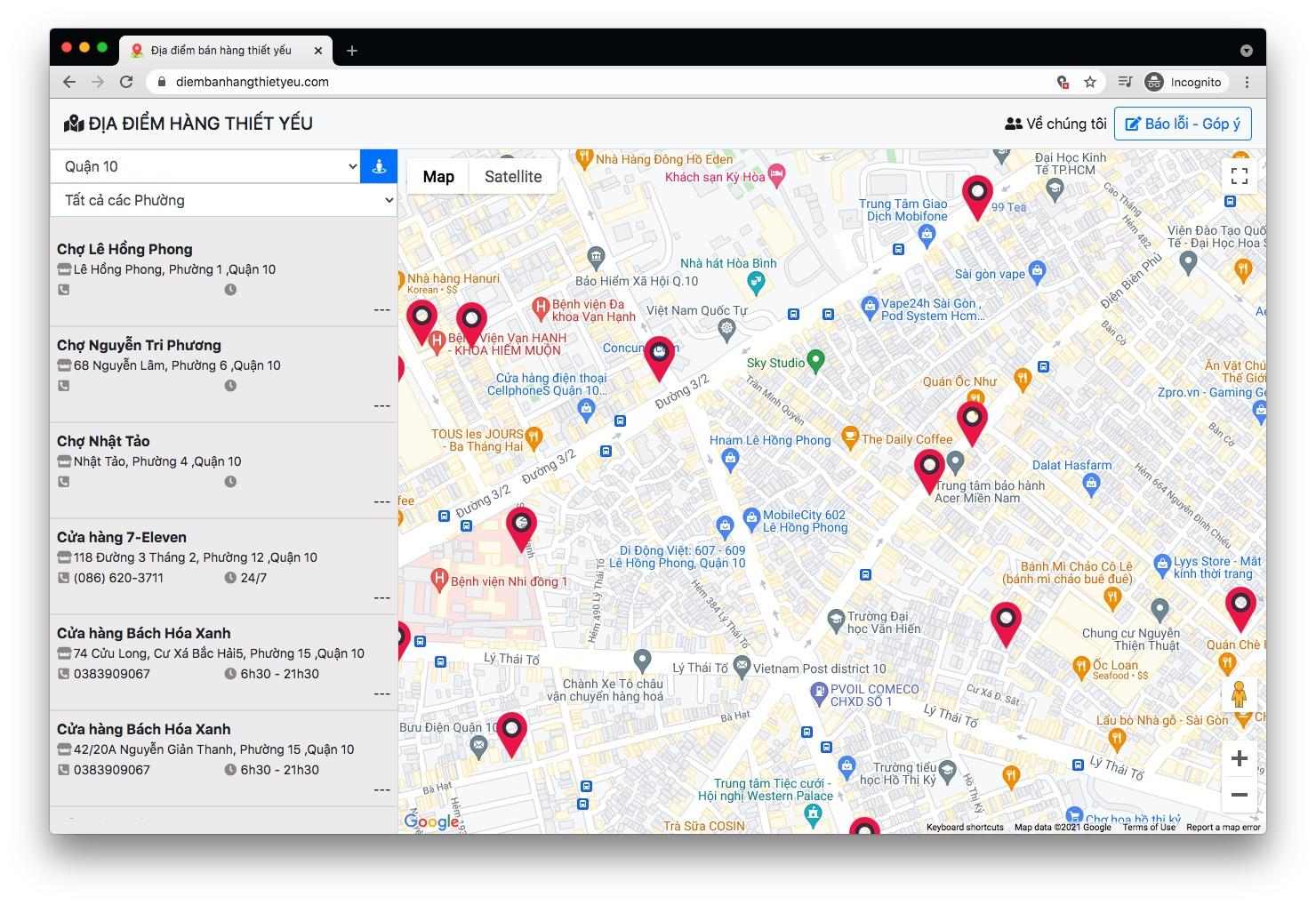Click the browser forward arrow
The height and width of the screenshot is (905, 1316).
click(x=98, y=82)
